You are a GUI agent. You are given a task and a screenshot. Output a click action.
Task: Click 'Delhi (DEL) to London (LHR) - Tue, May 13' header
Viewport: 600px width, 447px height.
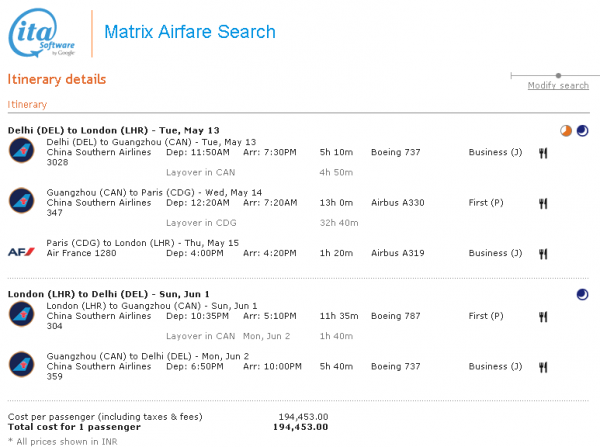[x=114, y=131]
